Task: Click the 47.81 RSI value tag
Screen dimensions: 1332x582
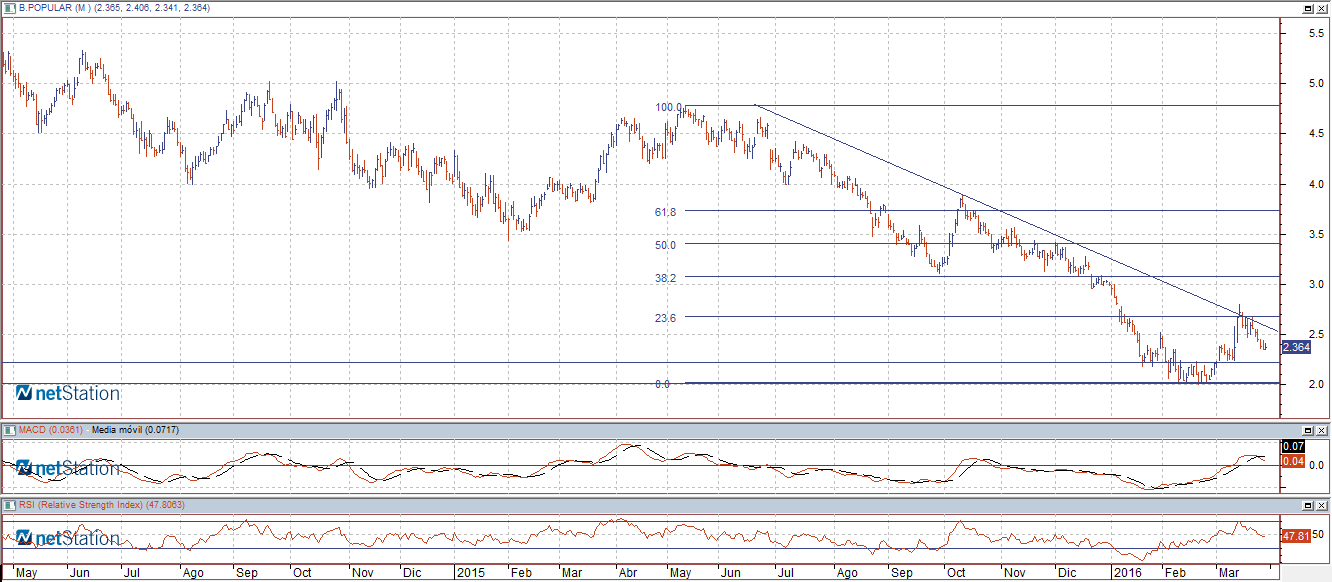Action: (x=1294, y=536)
